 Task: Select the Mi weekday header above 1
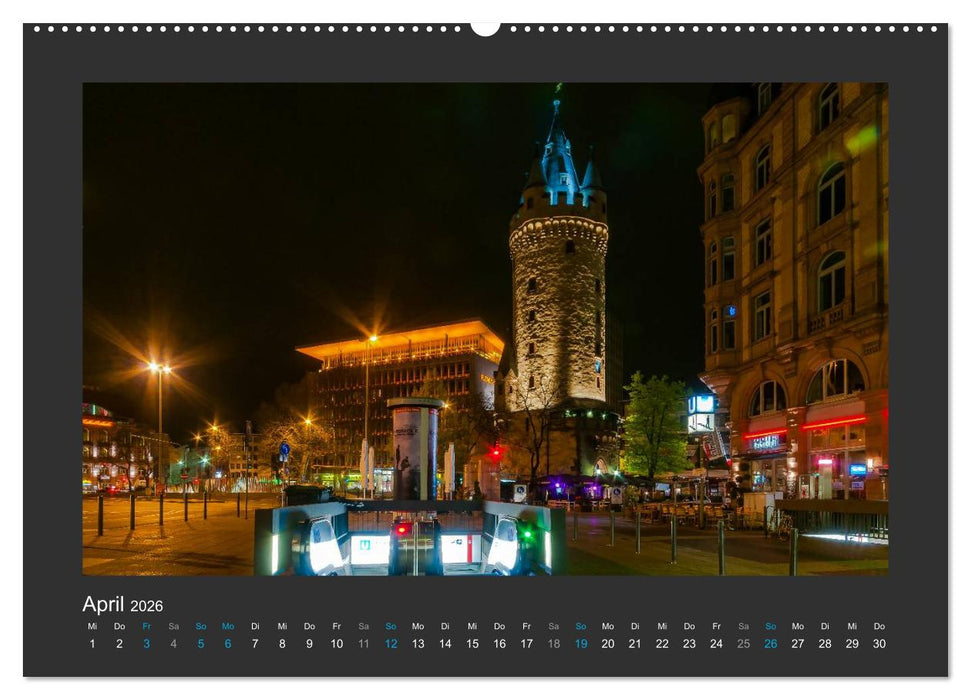pos(92,626)
